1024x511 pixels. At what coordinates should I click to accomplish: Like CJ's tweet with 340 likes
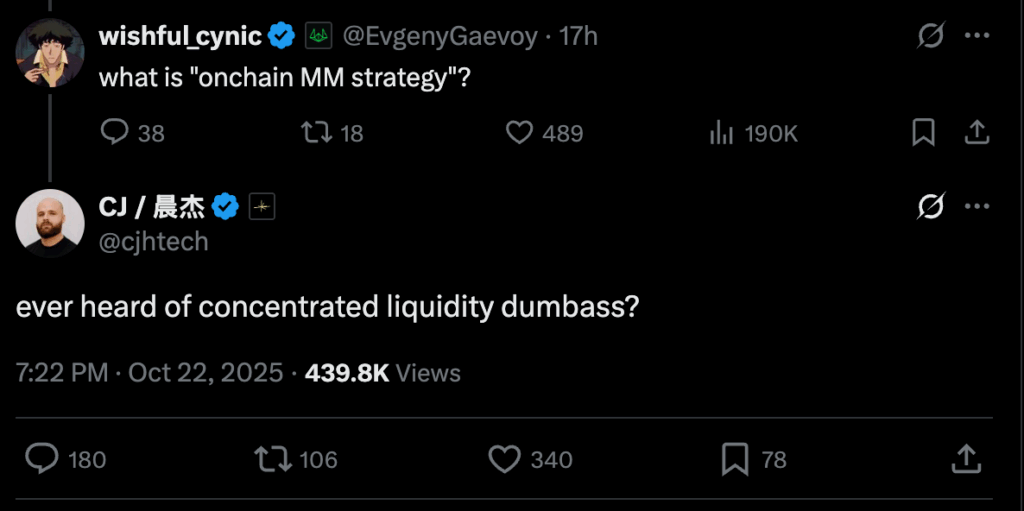(505, 459)
